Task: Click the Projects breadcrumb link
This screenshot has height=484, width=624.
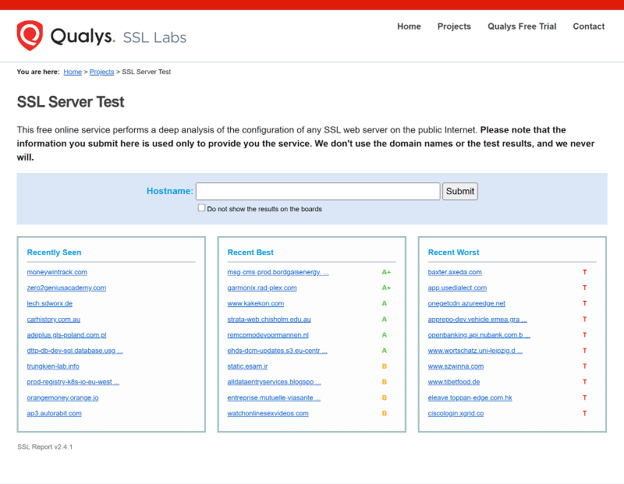Action: (101, 72)
